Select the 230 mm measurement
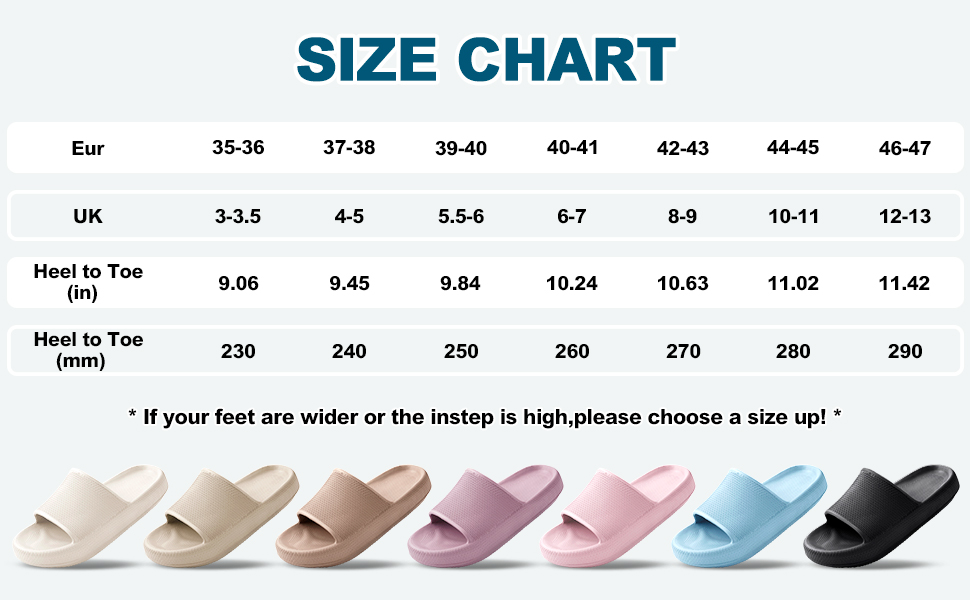 [x=238, y=351]
